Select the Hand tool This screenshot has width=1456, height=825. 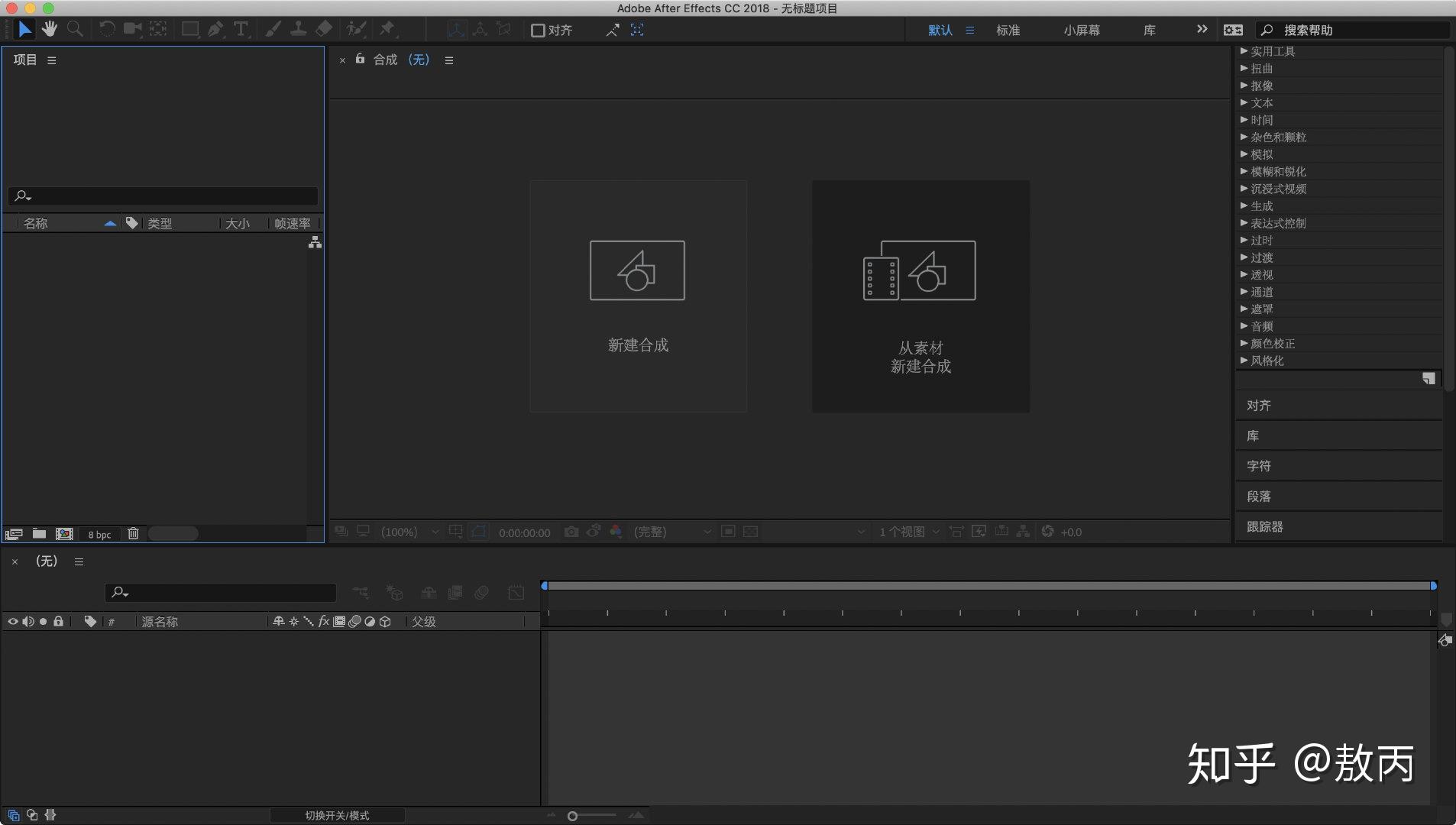50,29
